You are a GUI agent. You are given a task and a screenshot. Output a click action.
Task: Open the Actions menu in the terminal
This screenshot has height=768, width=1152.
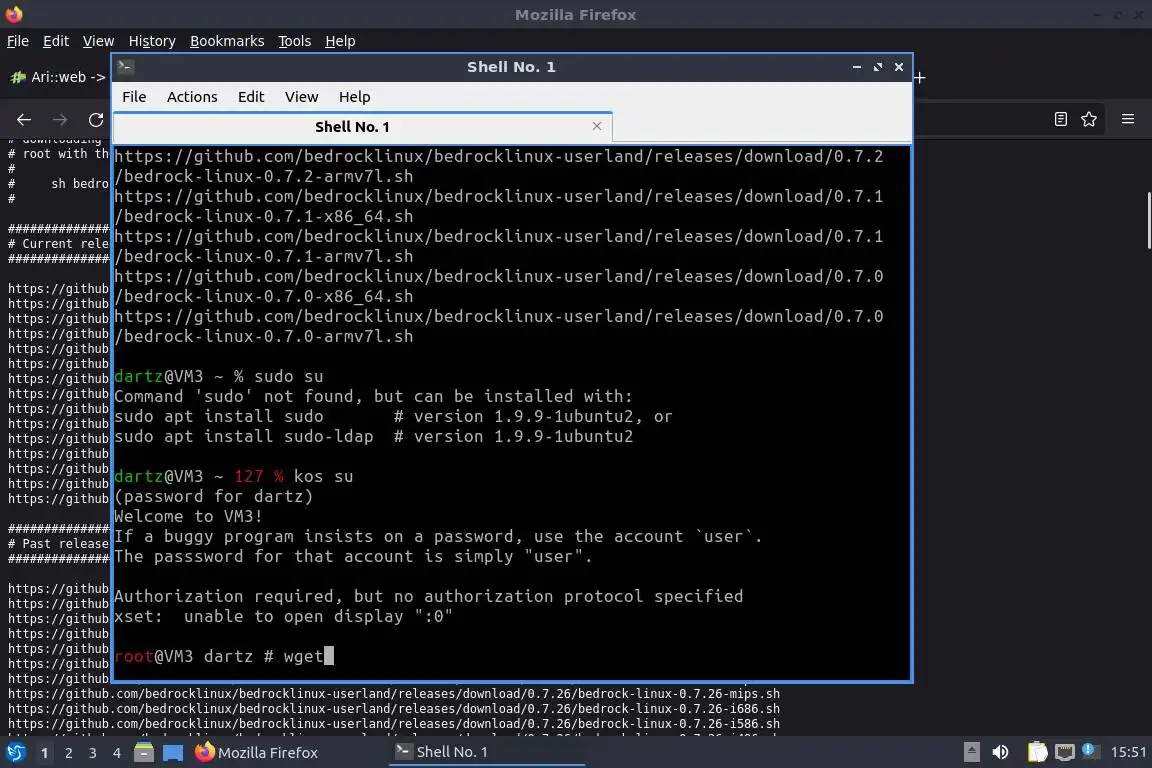pyautogui.click(x=192, y=97)
